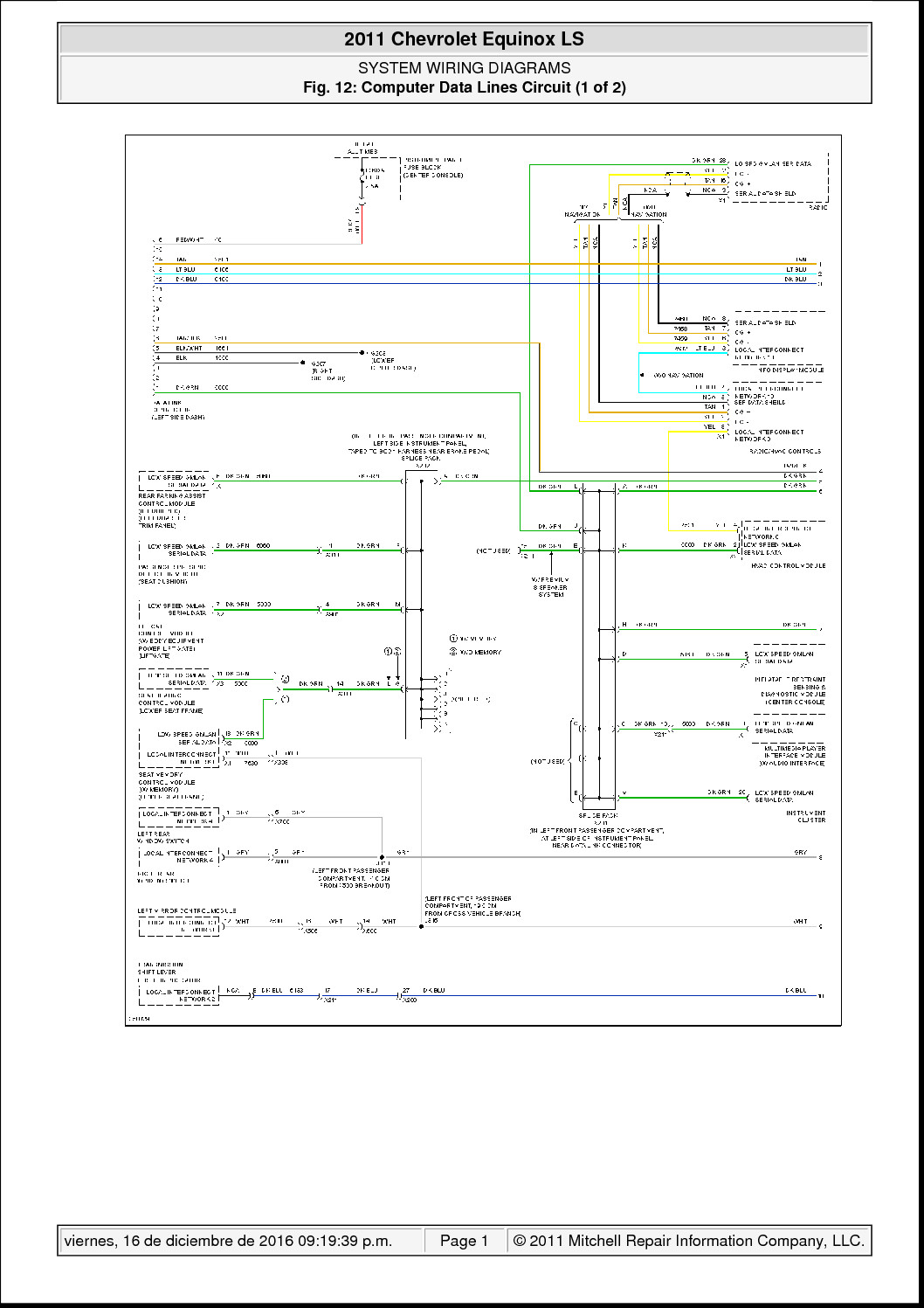This screenshot has height=1308, width=924.
Task: Click the "W/O Navigation" arrow note
Action: click(679, 376)
